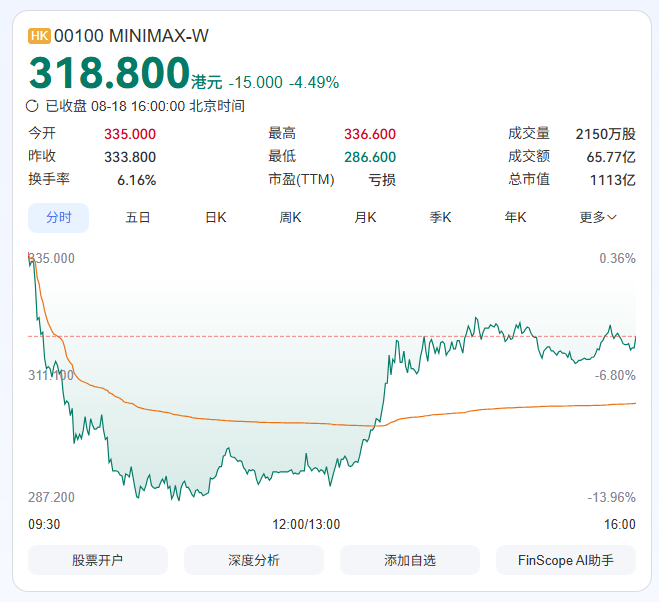Click the 已收盘 08-18 16:00:00 timestamp text
Screen dimensions: 659x602
click(145, 106)
